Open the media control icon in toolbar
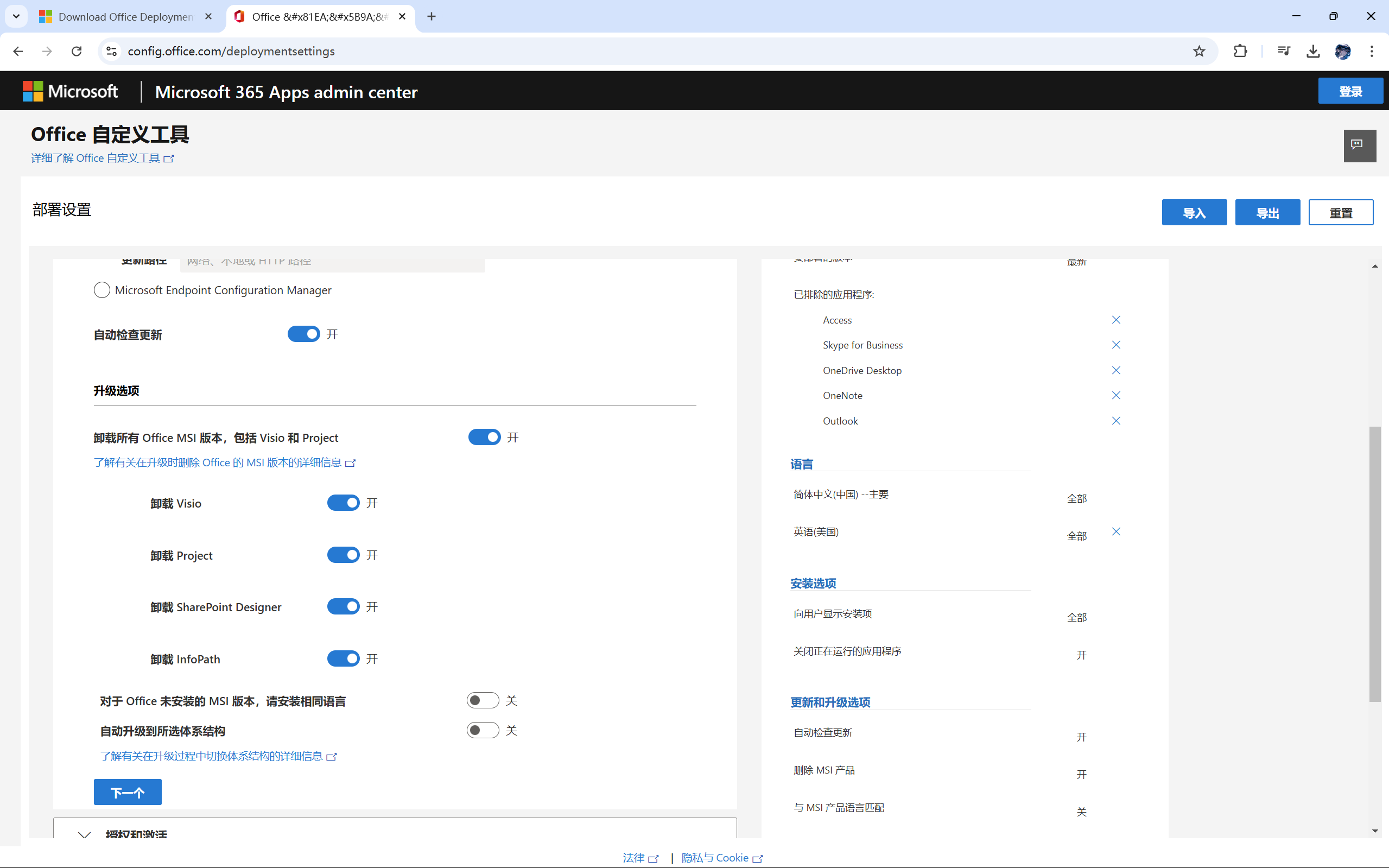The image size is (1389, 868). (x=1284, y=51)
